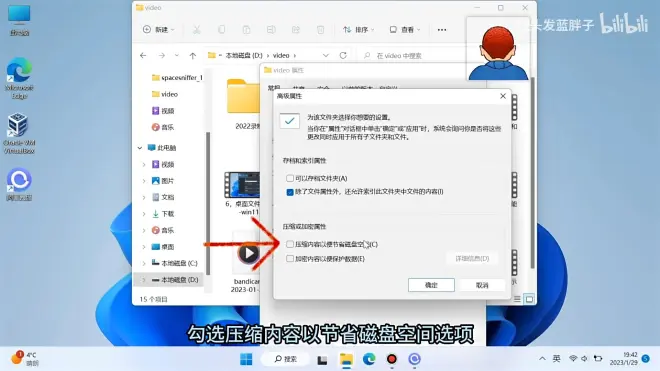Viewport: 660px width, 371px height.
Task: Check 加密内容以便保护数据 checkbox
Action: point(290,259)
